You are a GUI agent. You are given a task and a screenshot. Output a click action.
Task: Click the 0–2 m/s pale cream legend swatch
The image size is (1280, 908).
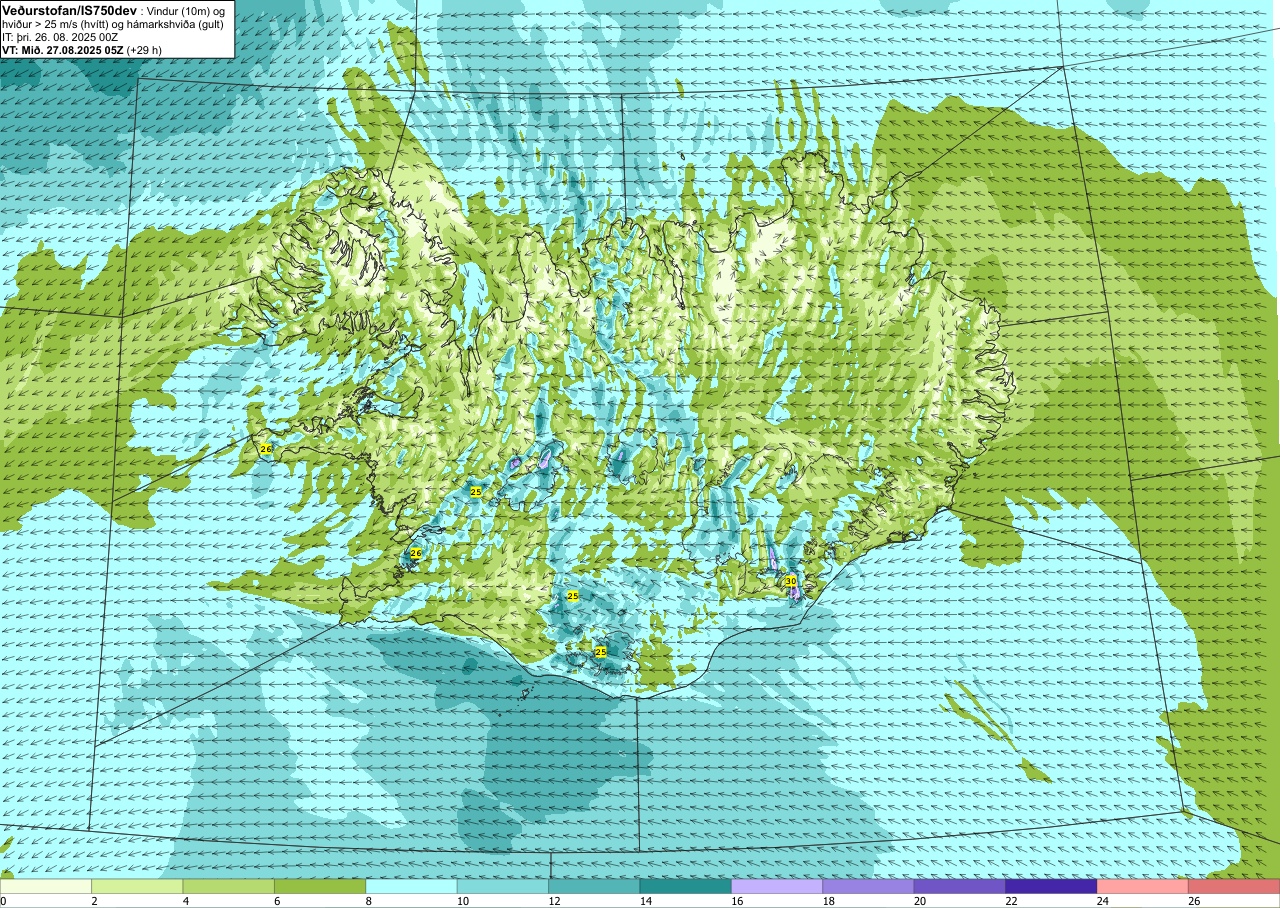pyautogui.click(x=46, y=886)
